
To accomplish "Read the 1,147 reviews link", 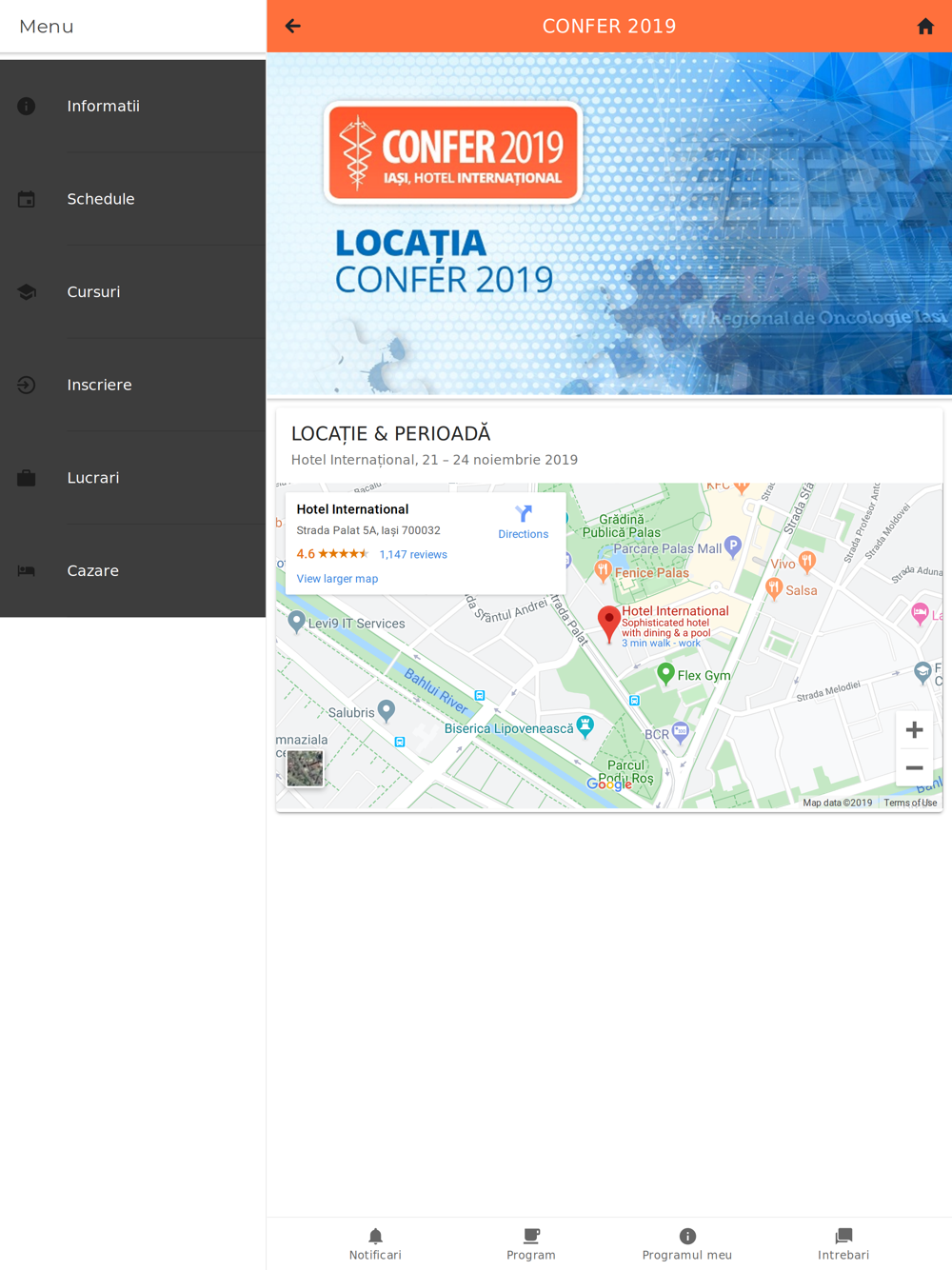I will [x=413, y=554].
